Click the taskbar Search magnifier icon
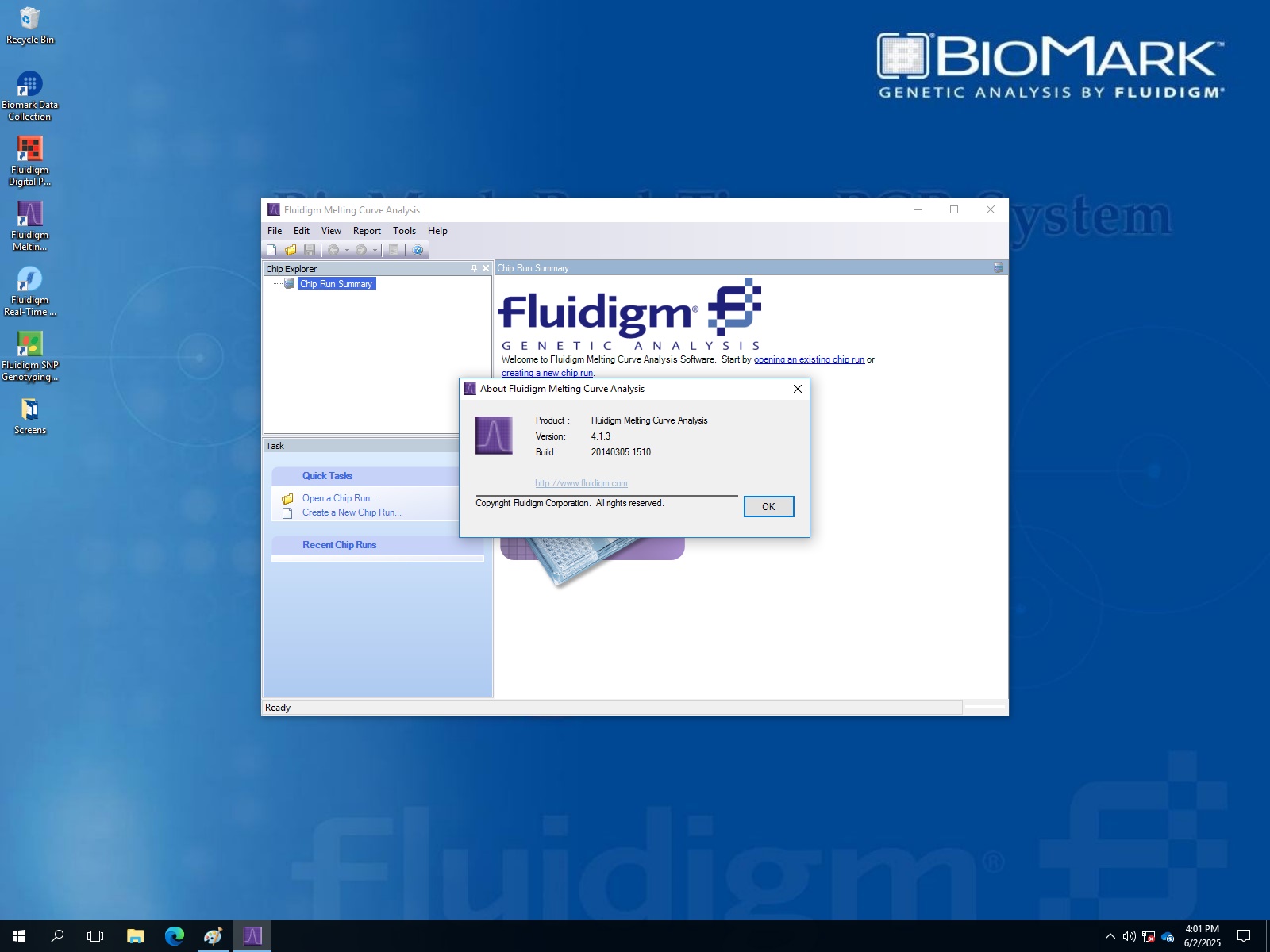This screenshot has height=952, width=1270. click(x=57, y=936)
